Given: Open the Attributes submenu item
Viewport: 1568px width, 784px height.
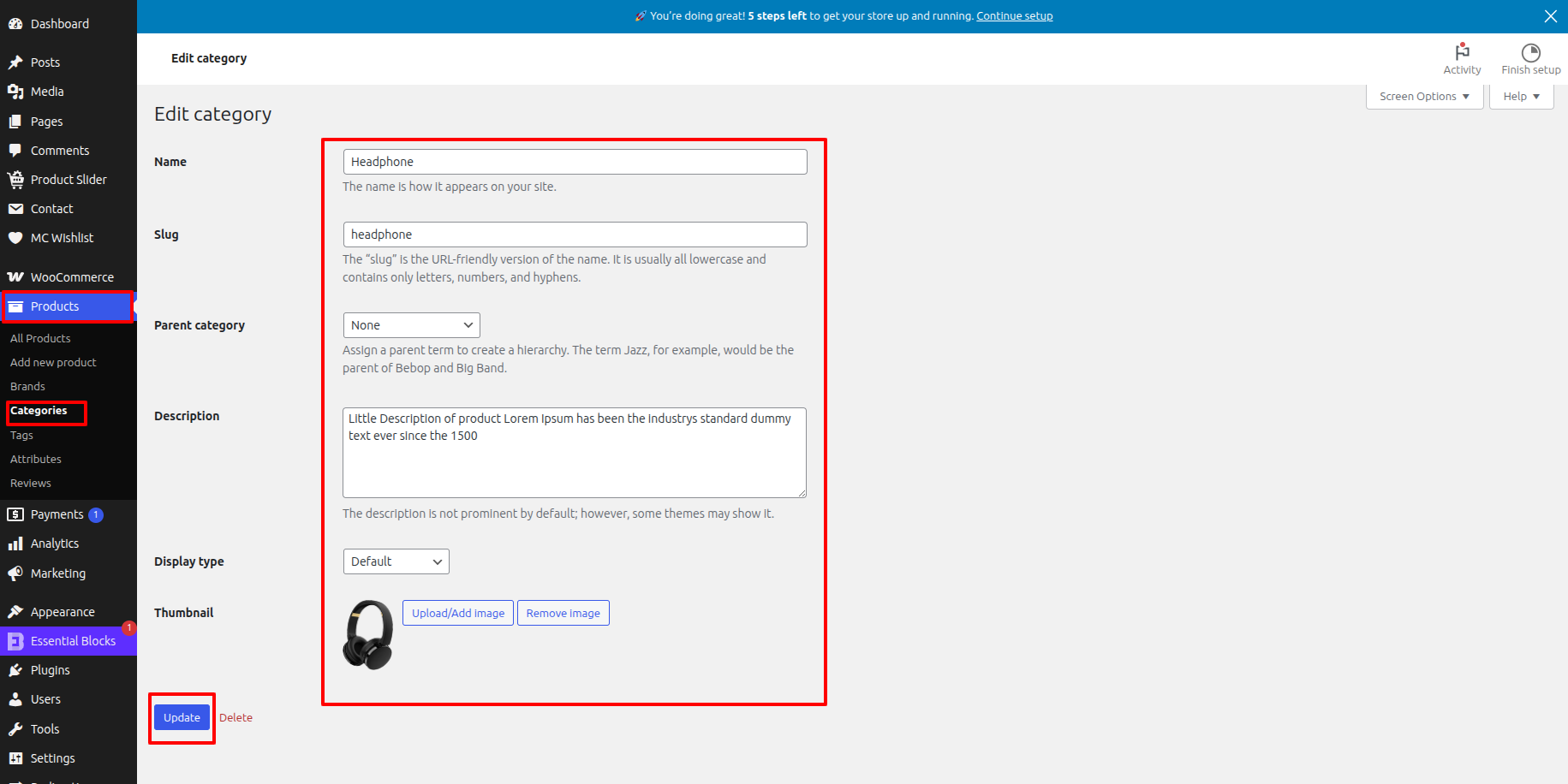Looking at the screenshot, I should [36, 460].
